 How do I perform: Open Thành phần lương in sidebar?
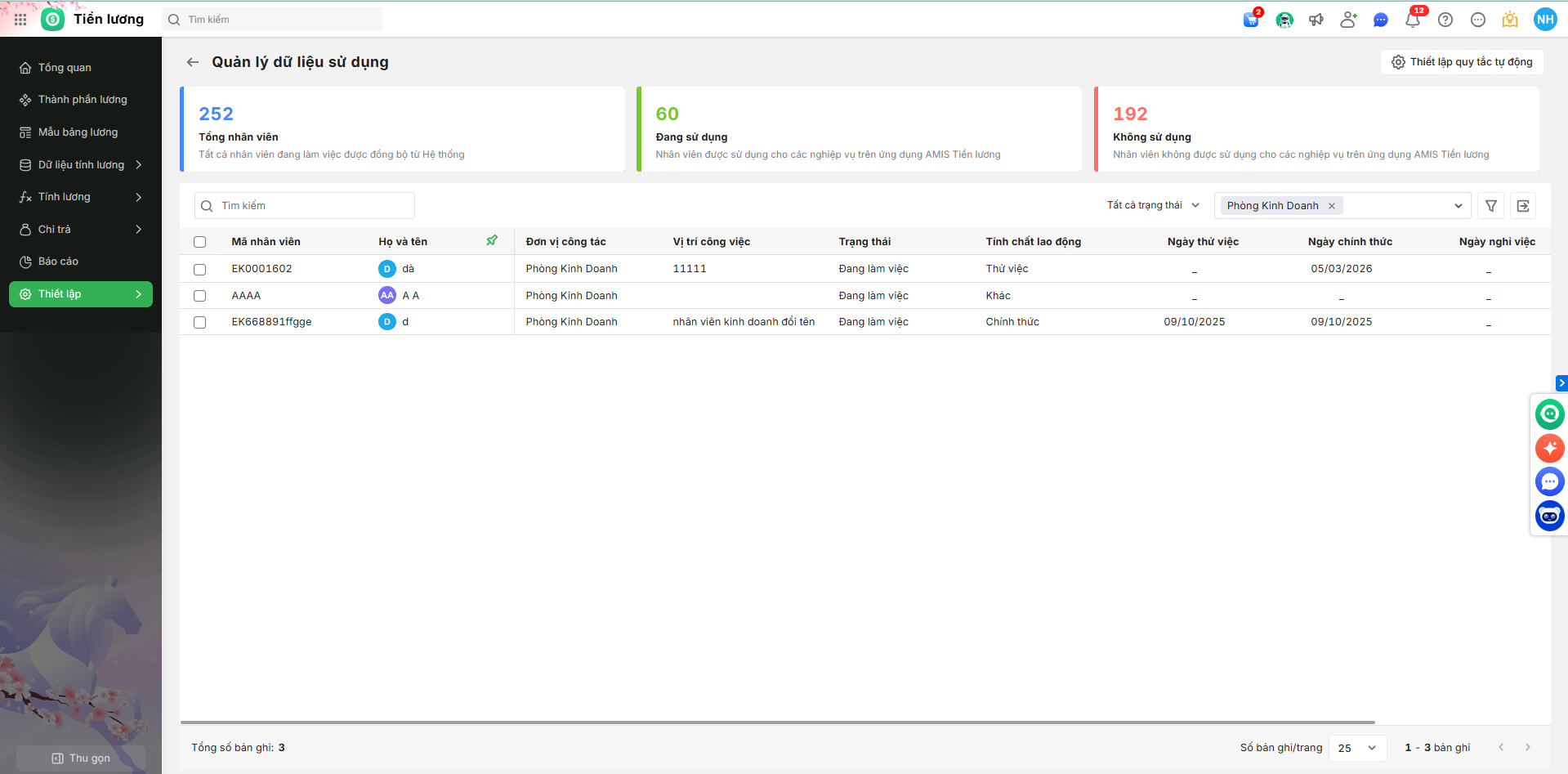pyautogui.click(x=82, y=100)
